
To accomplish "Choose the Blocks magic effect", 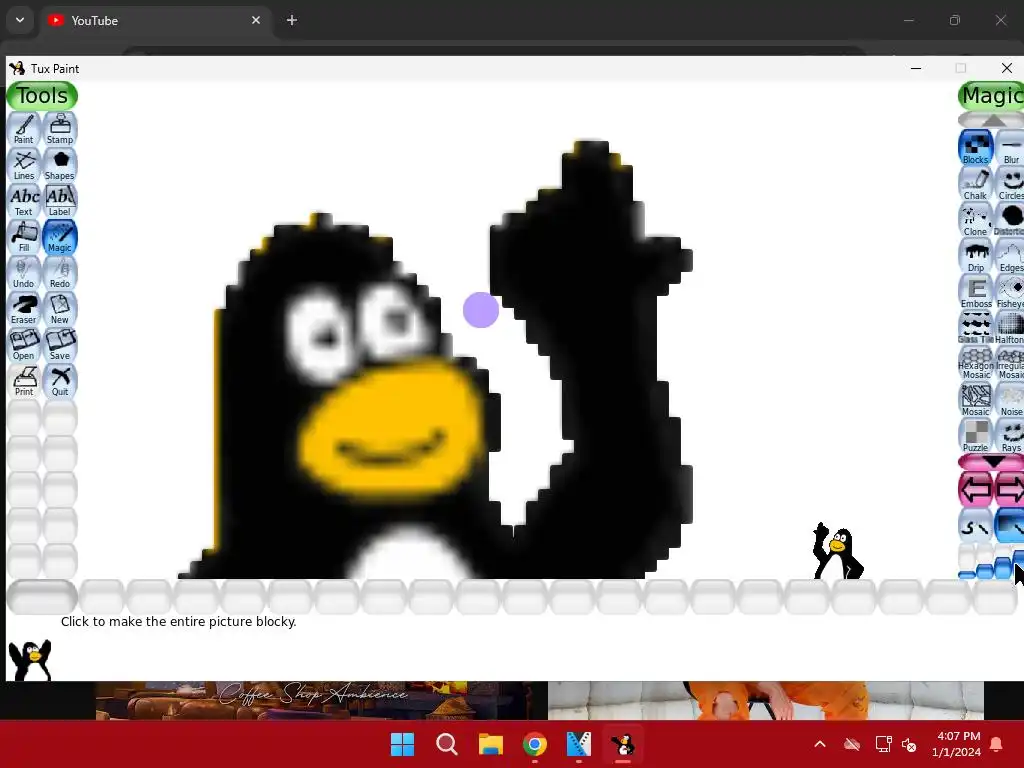I will tap(976, 147).
